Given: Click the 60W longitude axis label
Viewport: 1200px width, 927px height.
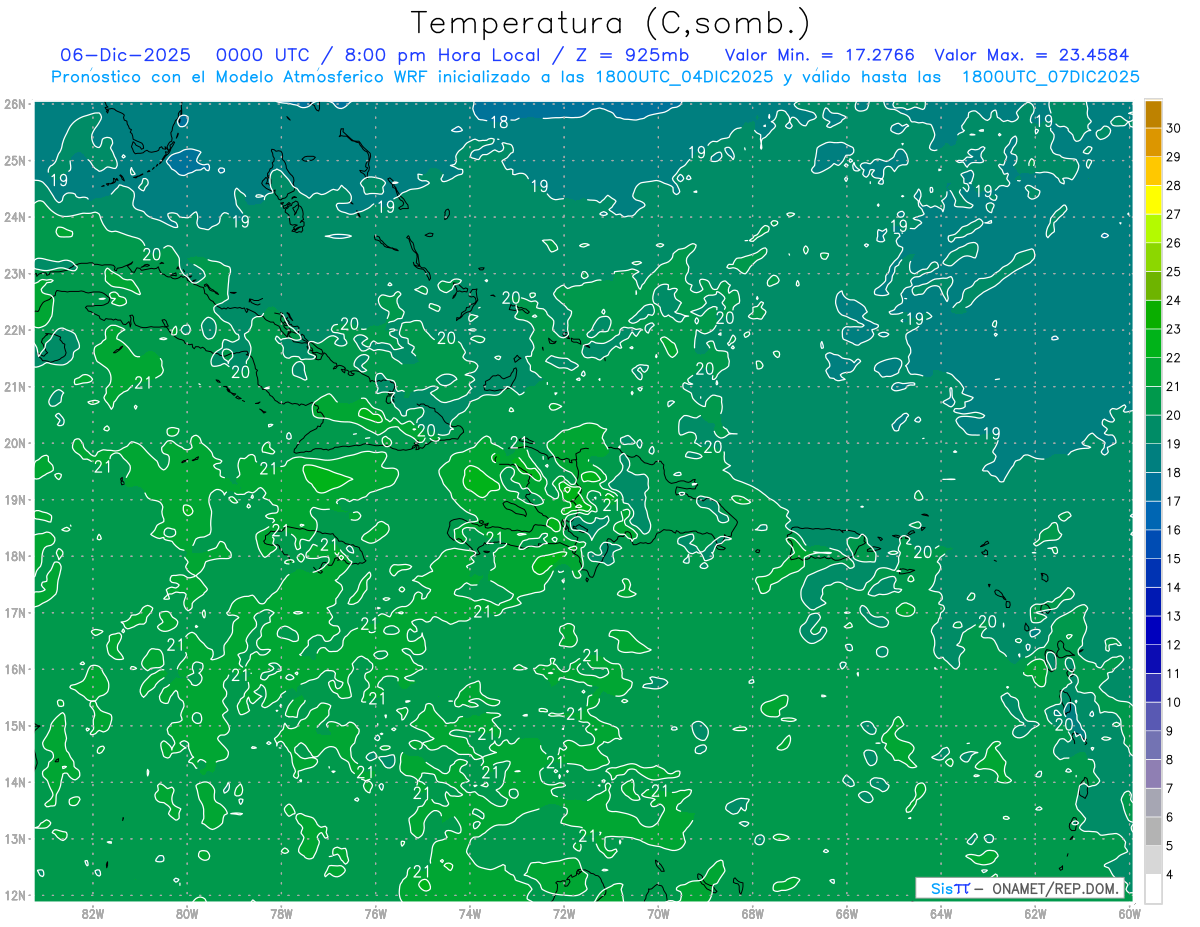Looking at the screenshot, I should [x=1130, y=912].
